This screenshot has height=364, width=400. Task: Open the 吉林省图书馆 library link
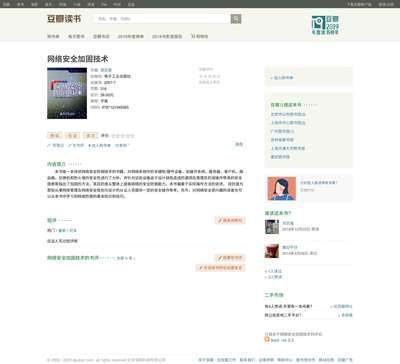[x=282, y=140]
